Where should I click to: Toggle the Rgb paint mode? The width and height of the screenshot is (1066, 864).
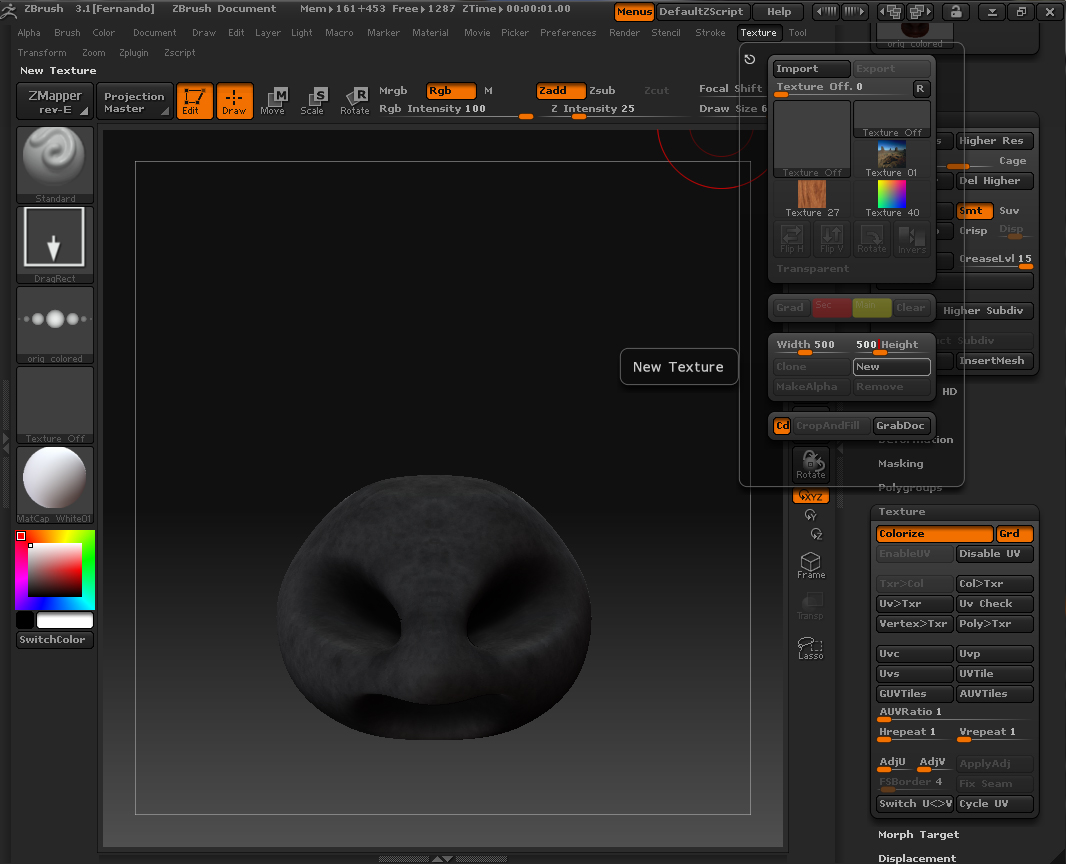[x=451, y=91]
